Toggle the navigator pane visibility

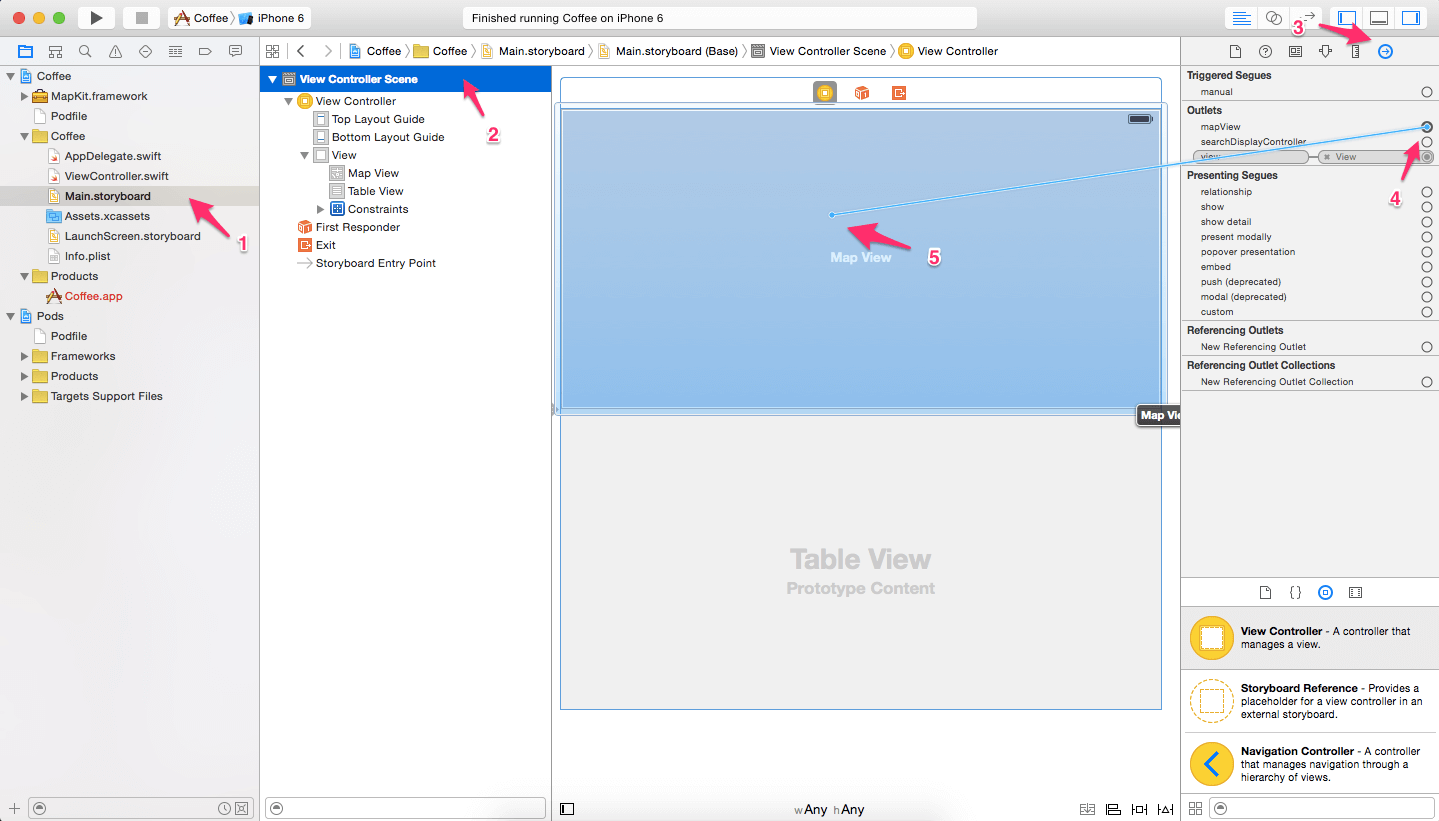[x=1347, y=18]
